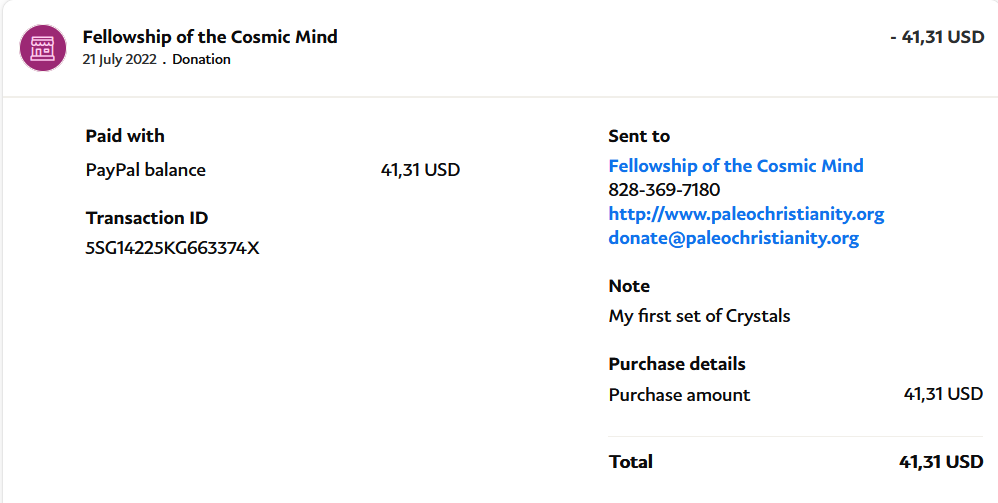Select the Donation label under the title
Image resolution: width=998 pixels, height=503 pixels.
pos(201,60)
